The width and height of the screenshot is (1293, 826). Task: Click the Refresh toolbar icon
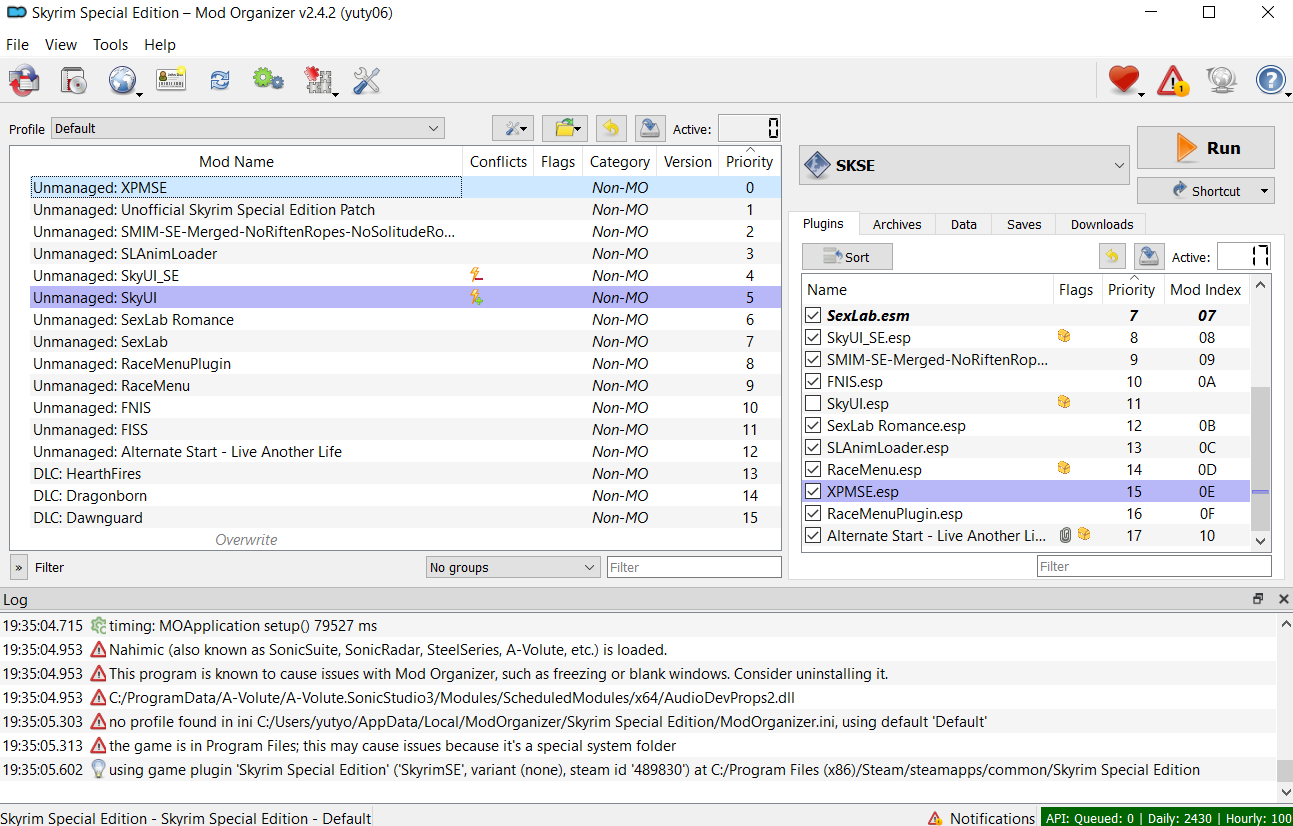pos(220,80)
